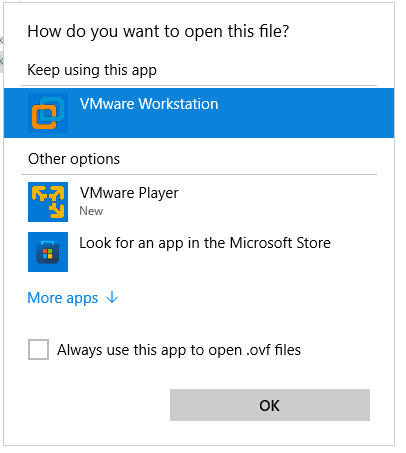Click the Always use this app label text
This screenshot has height=453, width=406.
click(x=179, y=350)
